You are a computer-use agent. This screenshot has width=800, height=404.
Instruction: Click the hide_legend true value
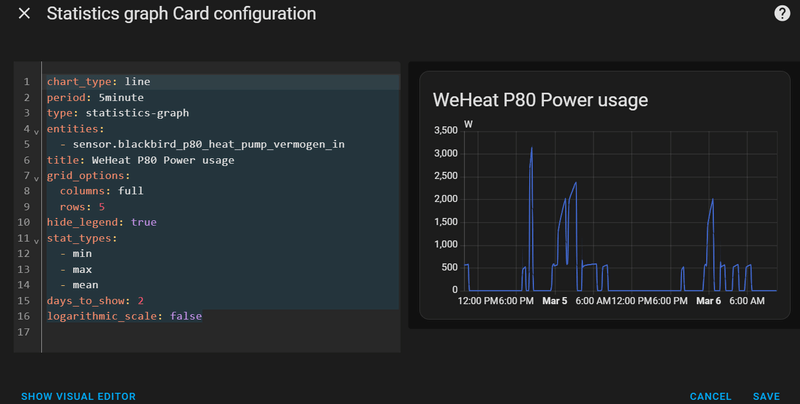[x=143, y=222]
